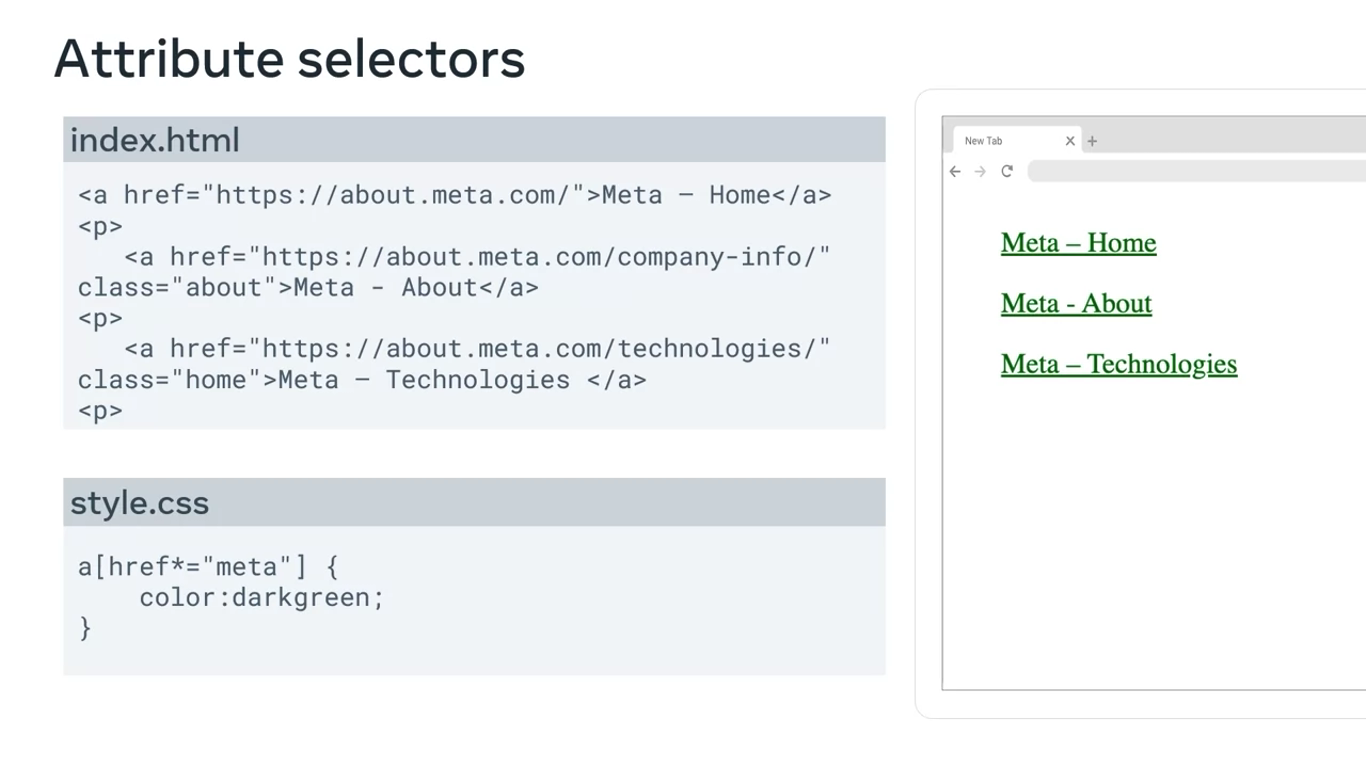Follow the Meta - About link
The image size is (1366, 768).
[1076, 304]
